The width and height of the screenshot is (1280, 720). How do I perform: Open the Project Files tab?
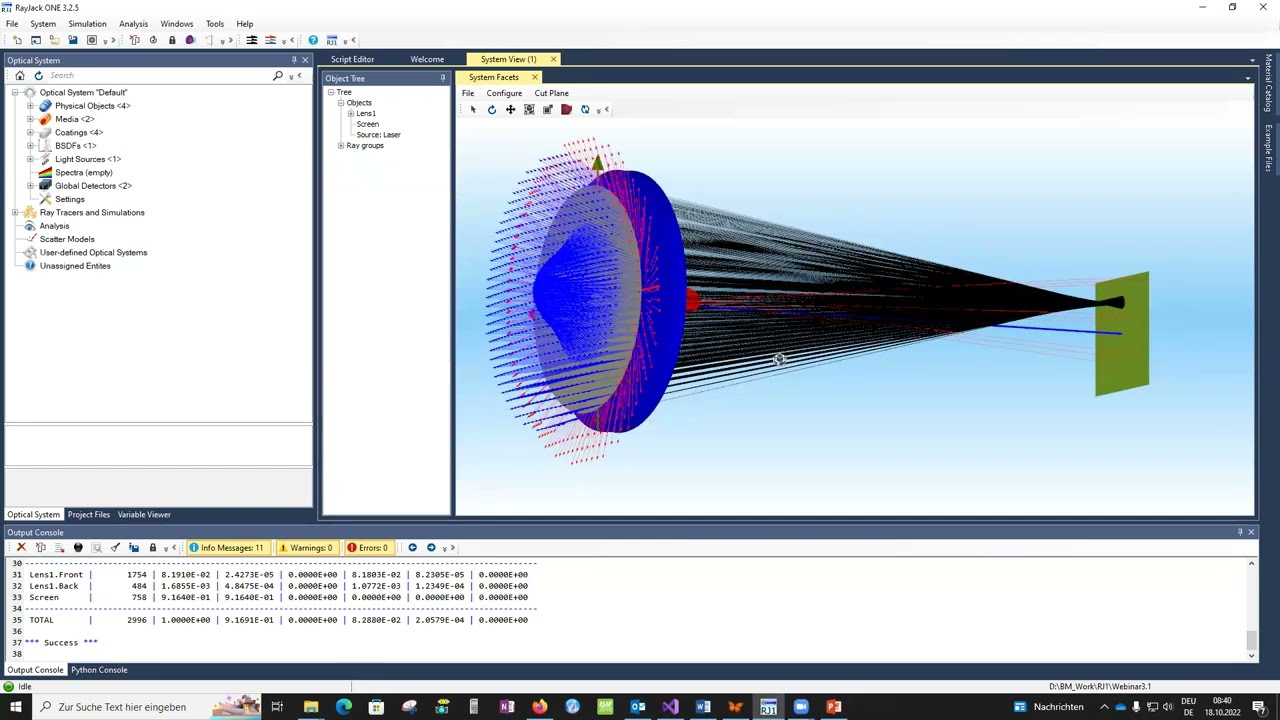(89, 514)
